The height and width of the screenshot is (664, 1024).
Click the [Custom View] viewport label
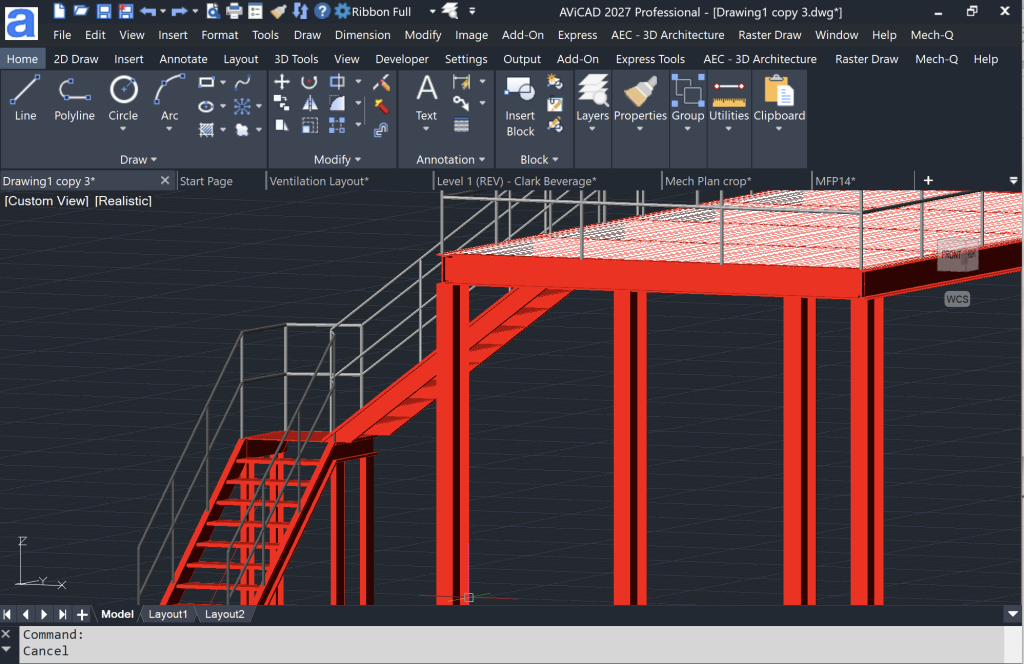coord(46,201)
